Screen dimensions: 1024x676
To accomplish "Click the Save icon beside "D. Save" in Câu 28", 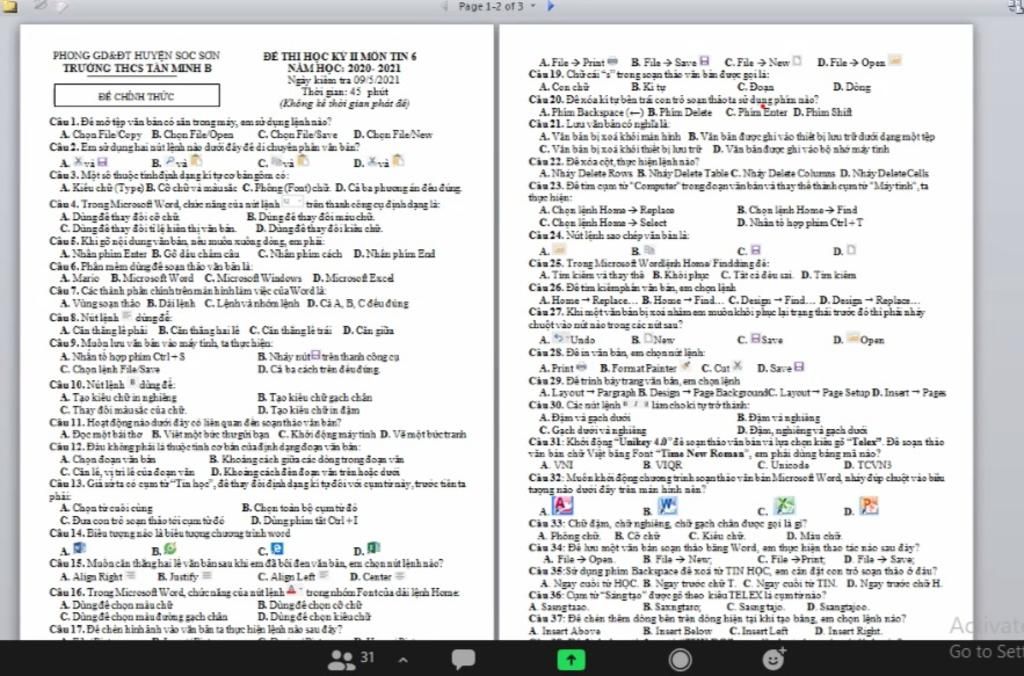I will pyautogui.click(x=799, y=367).
